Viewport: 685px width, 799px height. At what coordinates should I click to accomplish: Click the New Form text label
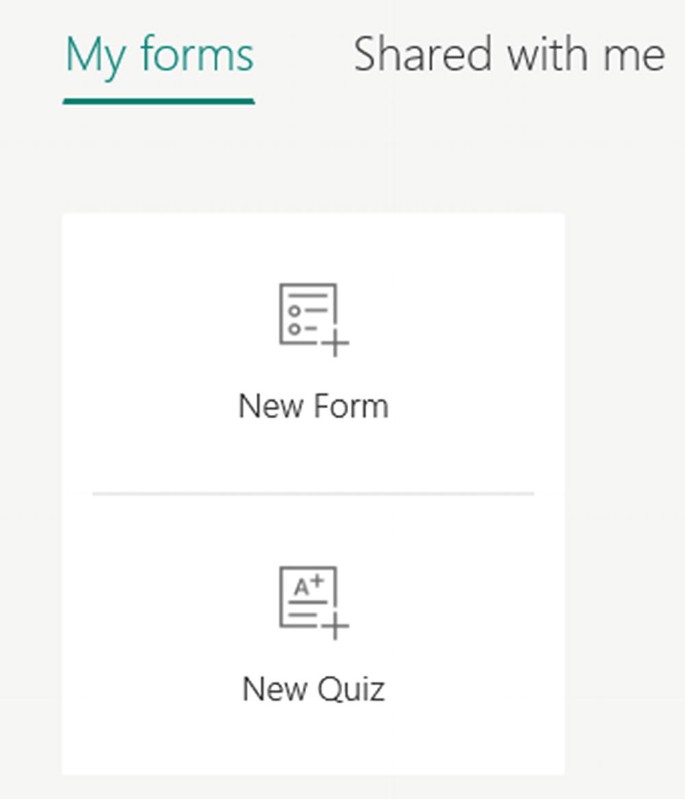click(313, 406)
